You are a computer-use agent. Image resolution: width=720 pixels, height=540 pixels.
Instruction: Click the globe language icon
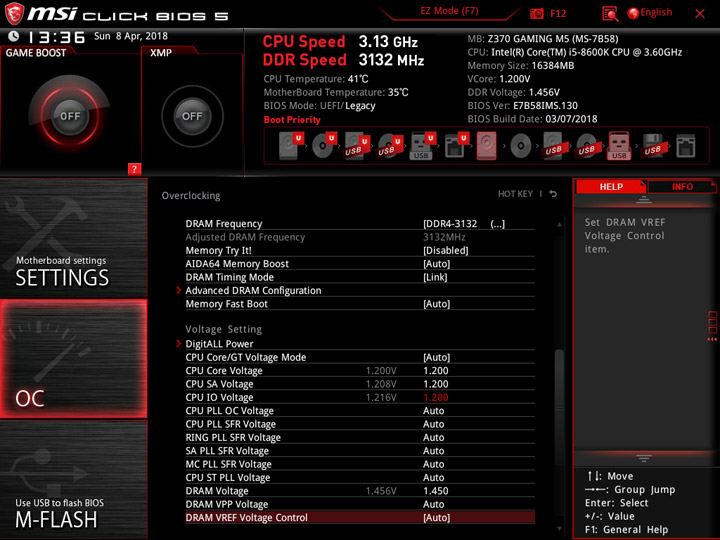tap(633, 13)
